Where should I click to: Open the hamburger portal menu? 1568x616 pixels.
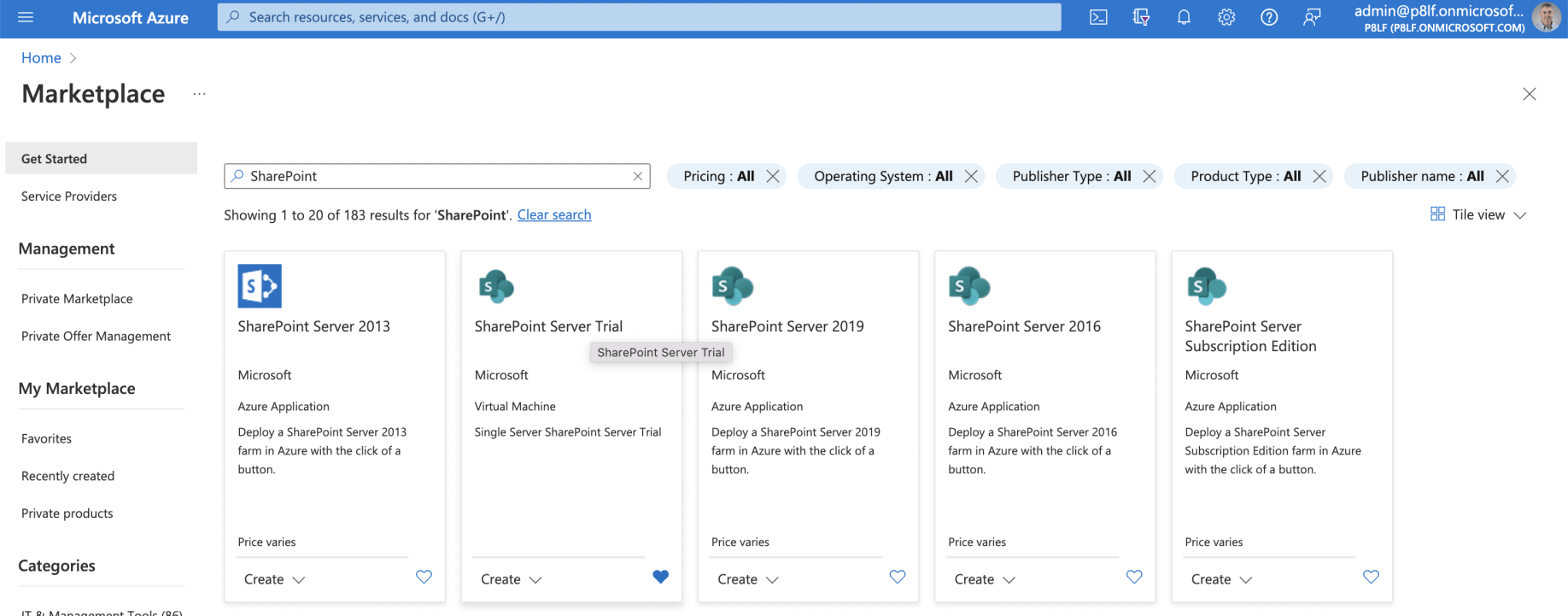pos(26,17)
